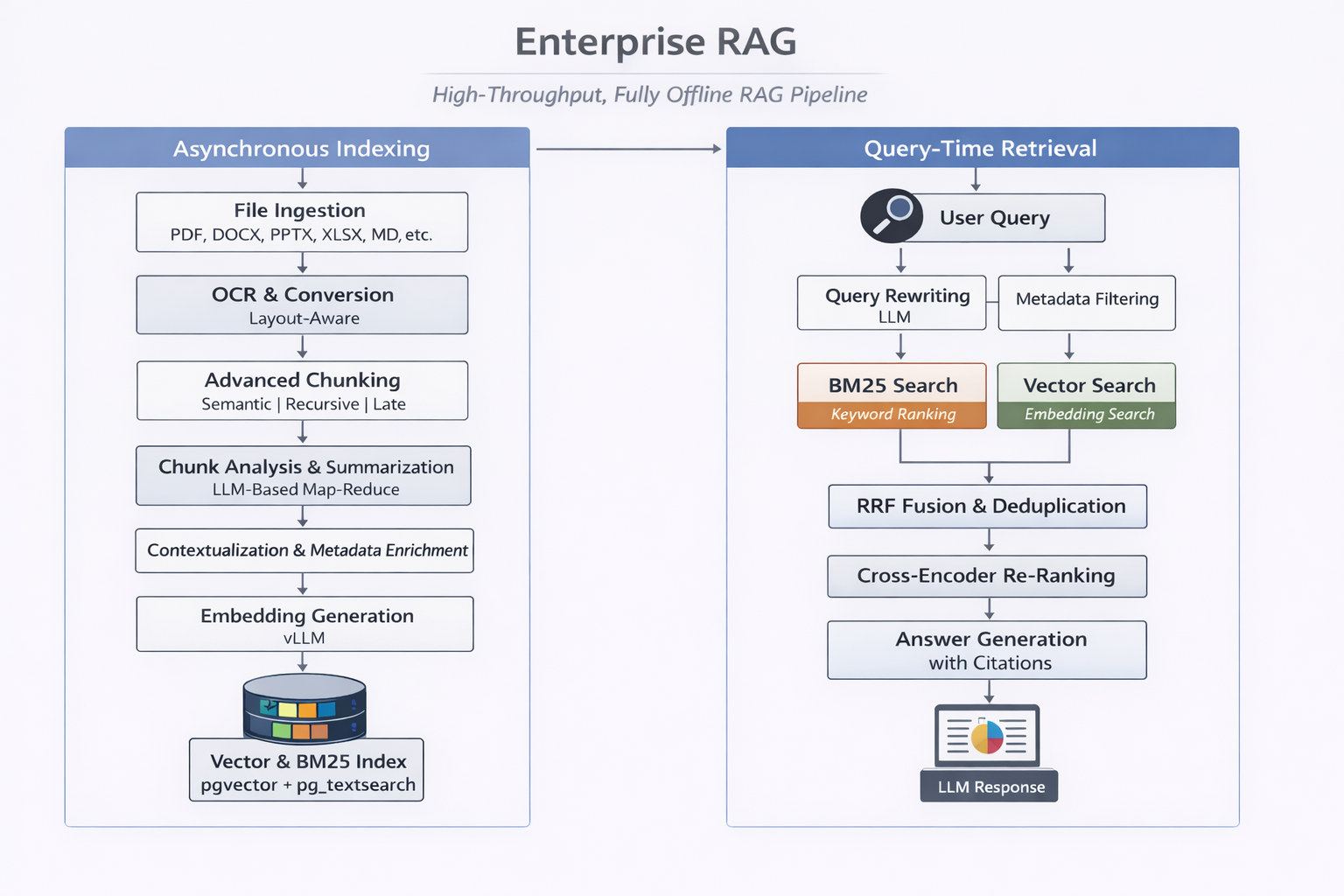This screenshot has height=896, width=1344.
Task: Open the Query-Time Retrieval panel header
Action: click(x=981, y=148)
